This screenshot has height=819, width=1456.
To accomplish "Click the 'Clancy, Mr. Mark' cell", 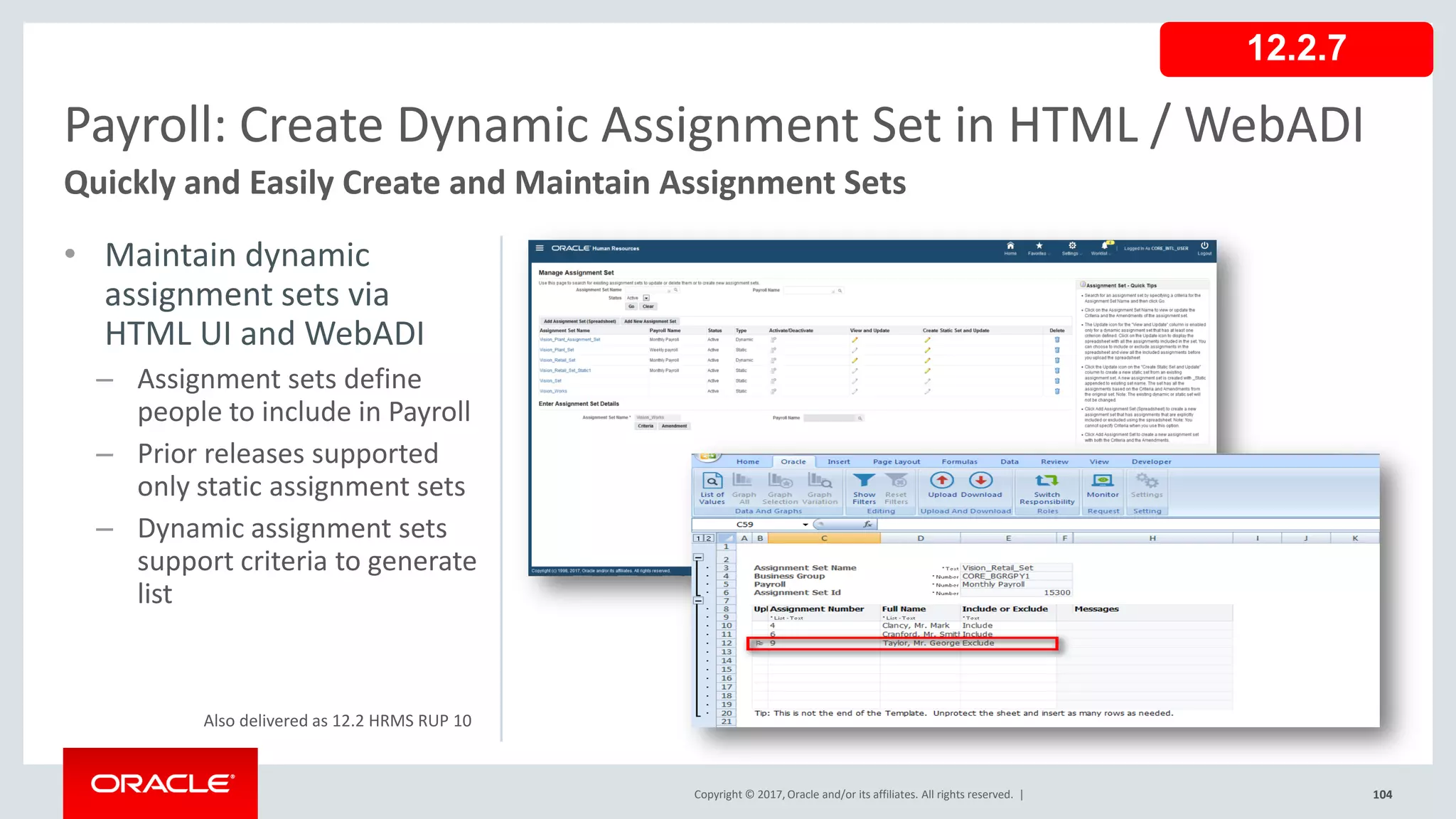I will [x=920, y=626].
